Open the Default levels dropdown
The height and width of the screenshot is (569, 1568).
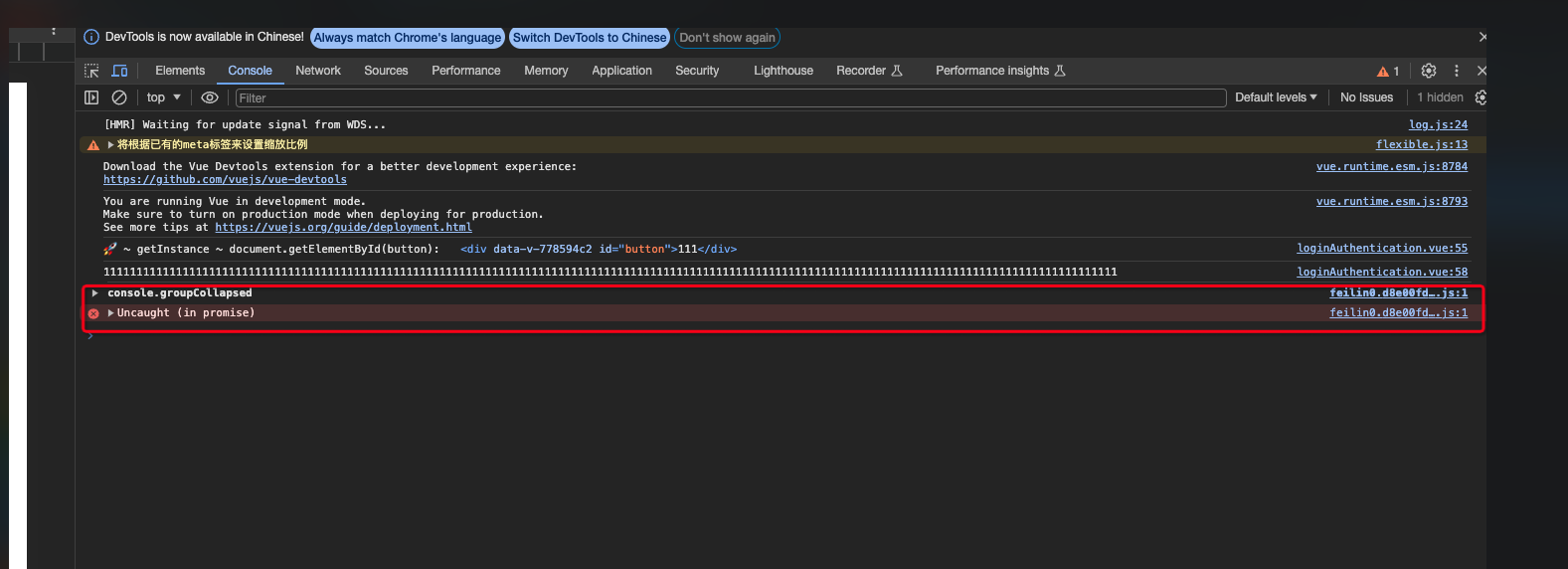[x=1276, y=97]
